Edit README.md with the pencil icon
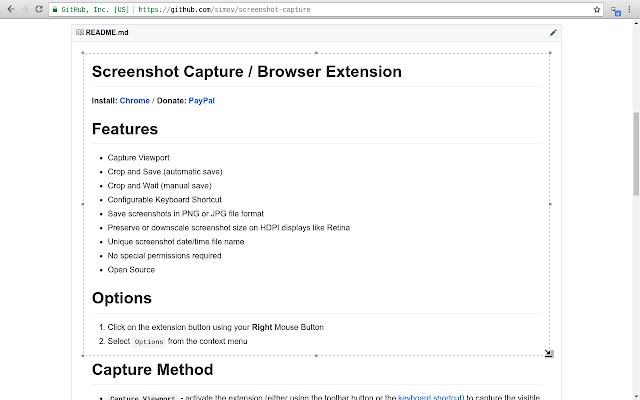This screenshot has width=640, height=400. click(x=553, y=32)
